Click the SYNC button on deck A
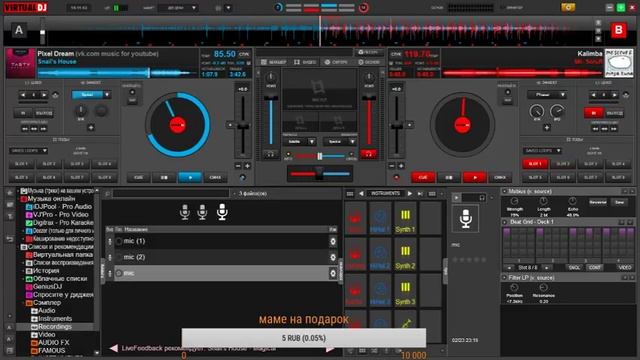 coord(215,178)
